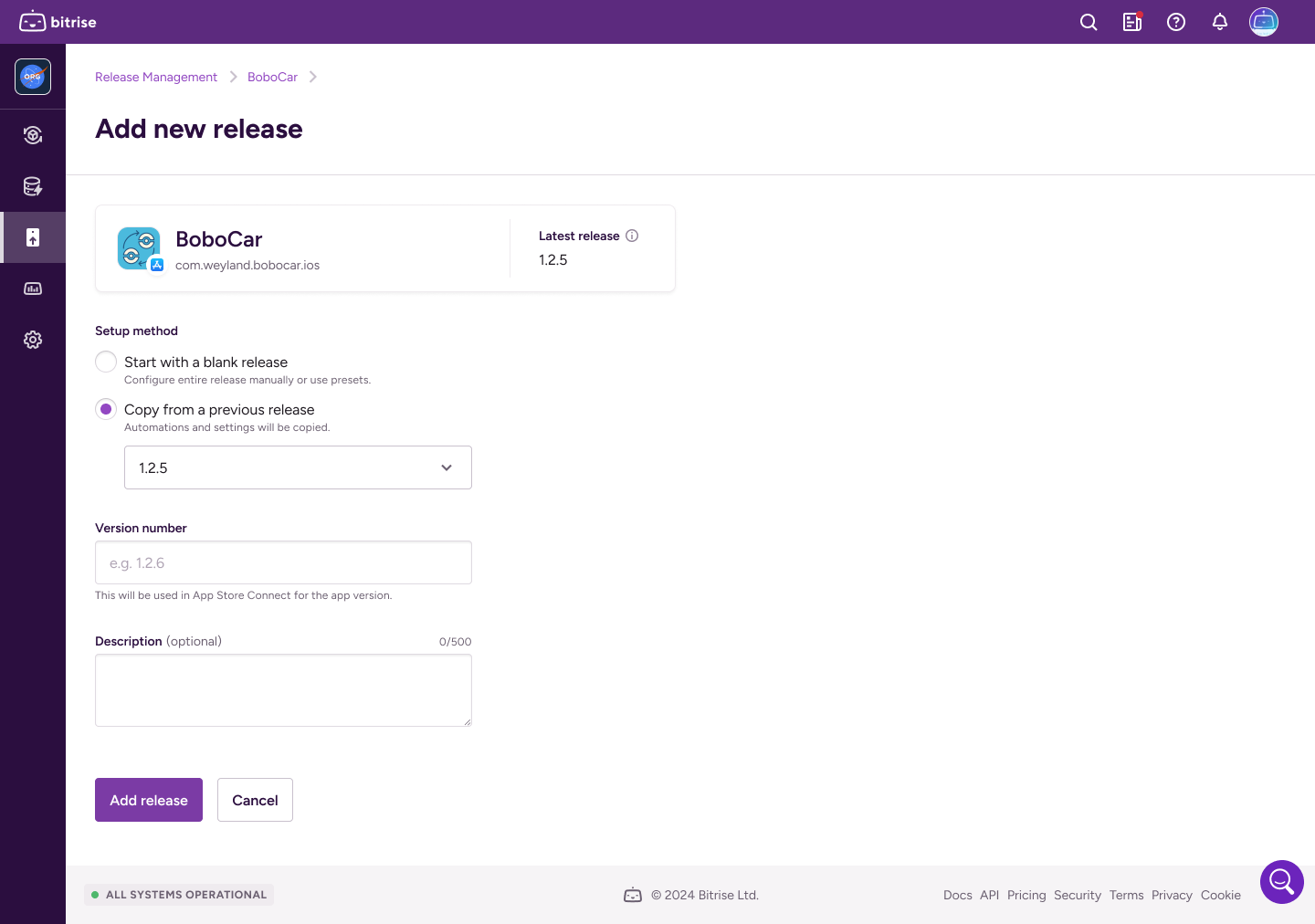Open the search icon in top bar
1315x924 pixels.
coord(1089,22)
